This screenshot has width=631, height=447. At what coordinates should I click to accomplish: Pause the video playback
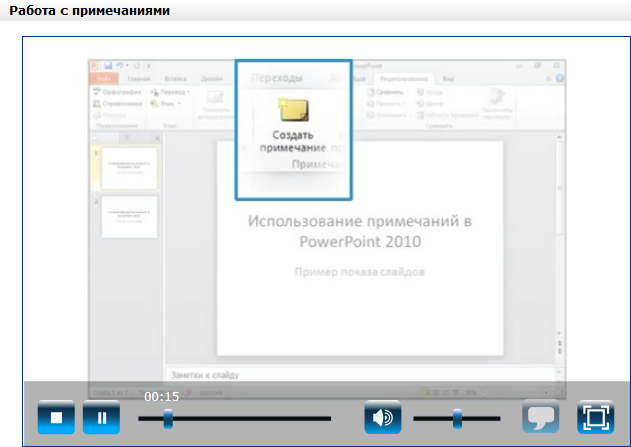101,417
